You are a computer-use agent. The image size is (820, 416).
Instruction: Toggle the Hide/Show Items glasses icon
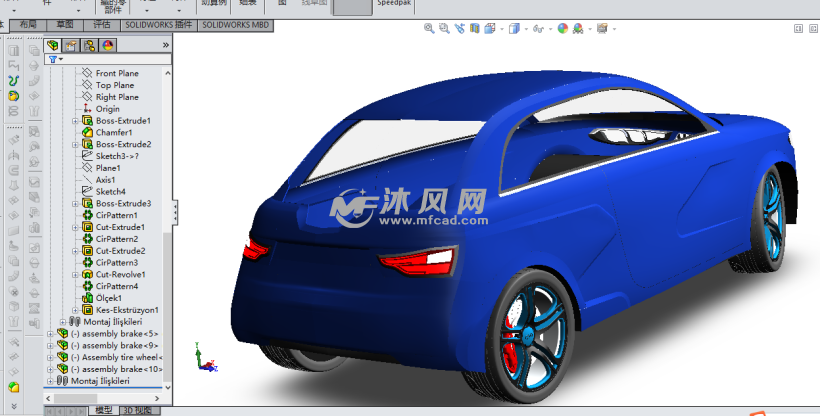tap(538, 29)
